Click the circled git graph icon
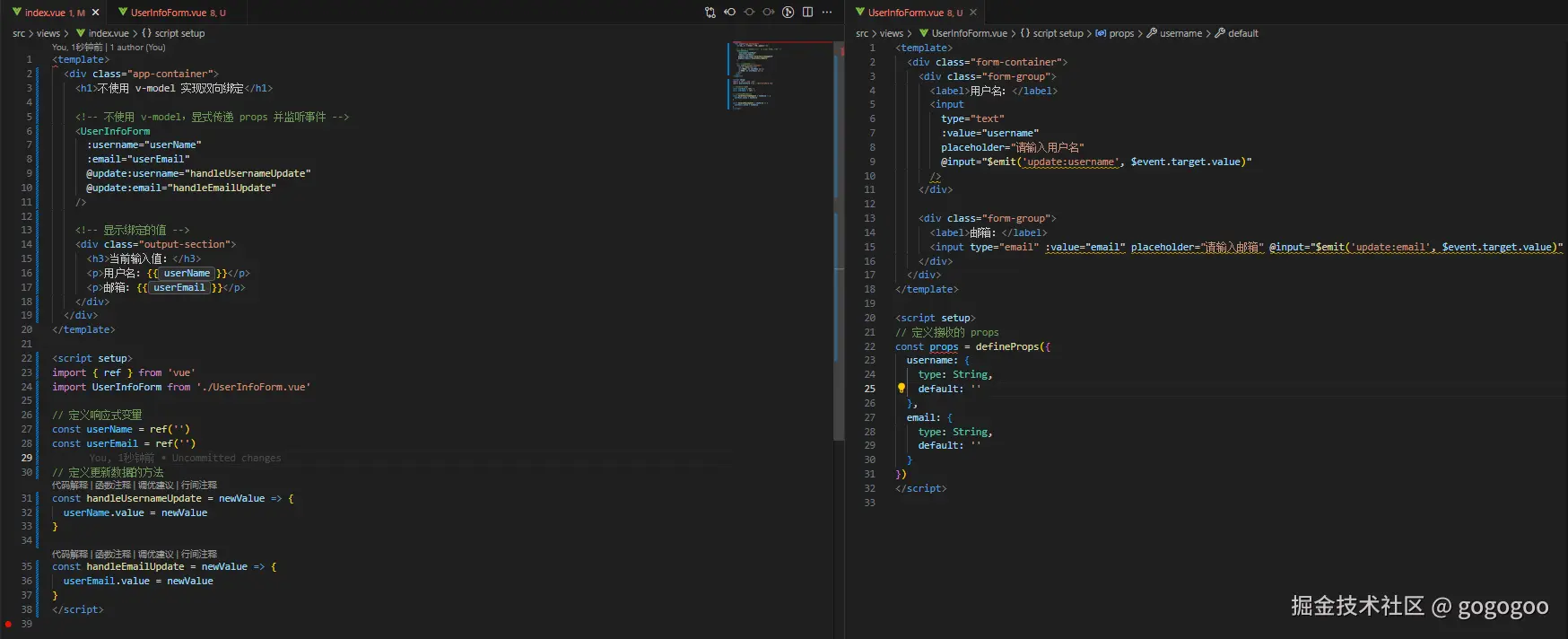The width and height of the screenshot is (1568, 639). pos(788,13)
